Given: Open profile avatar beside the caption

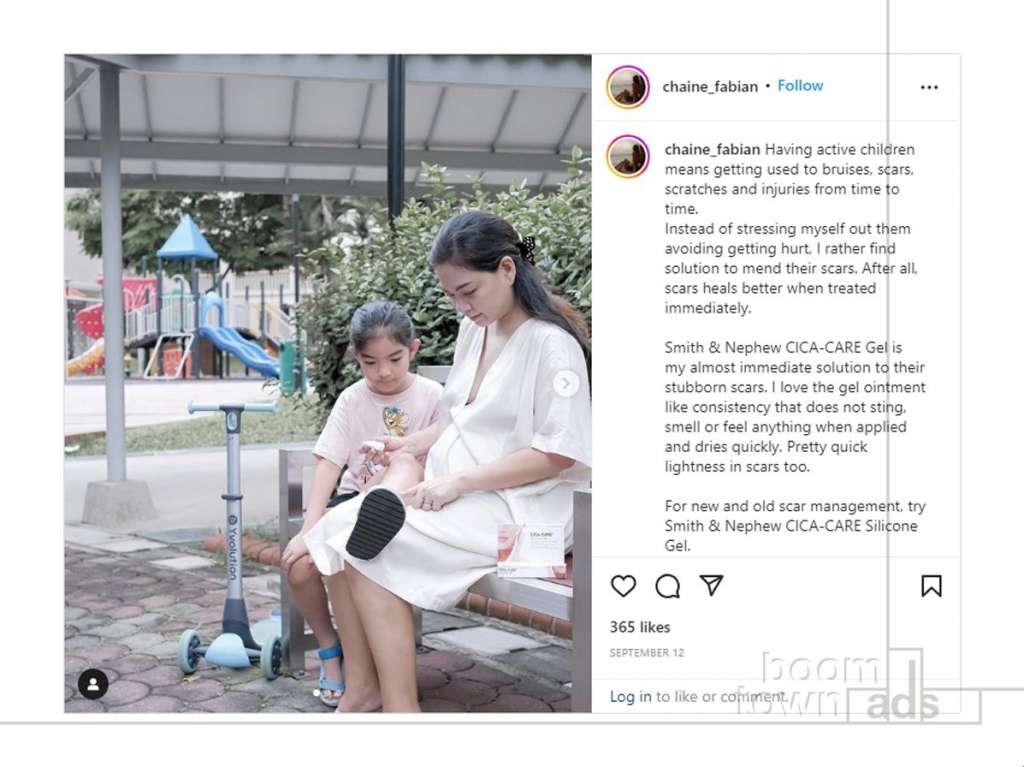Looking at the screenshot, I should coord(628,157).
